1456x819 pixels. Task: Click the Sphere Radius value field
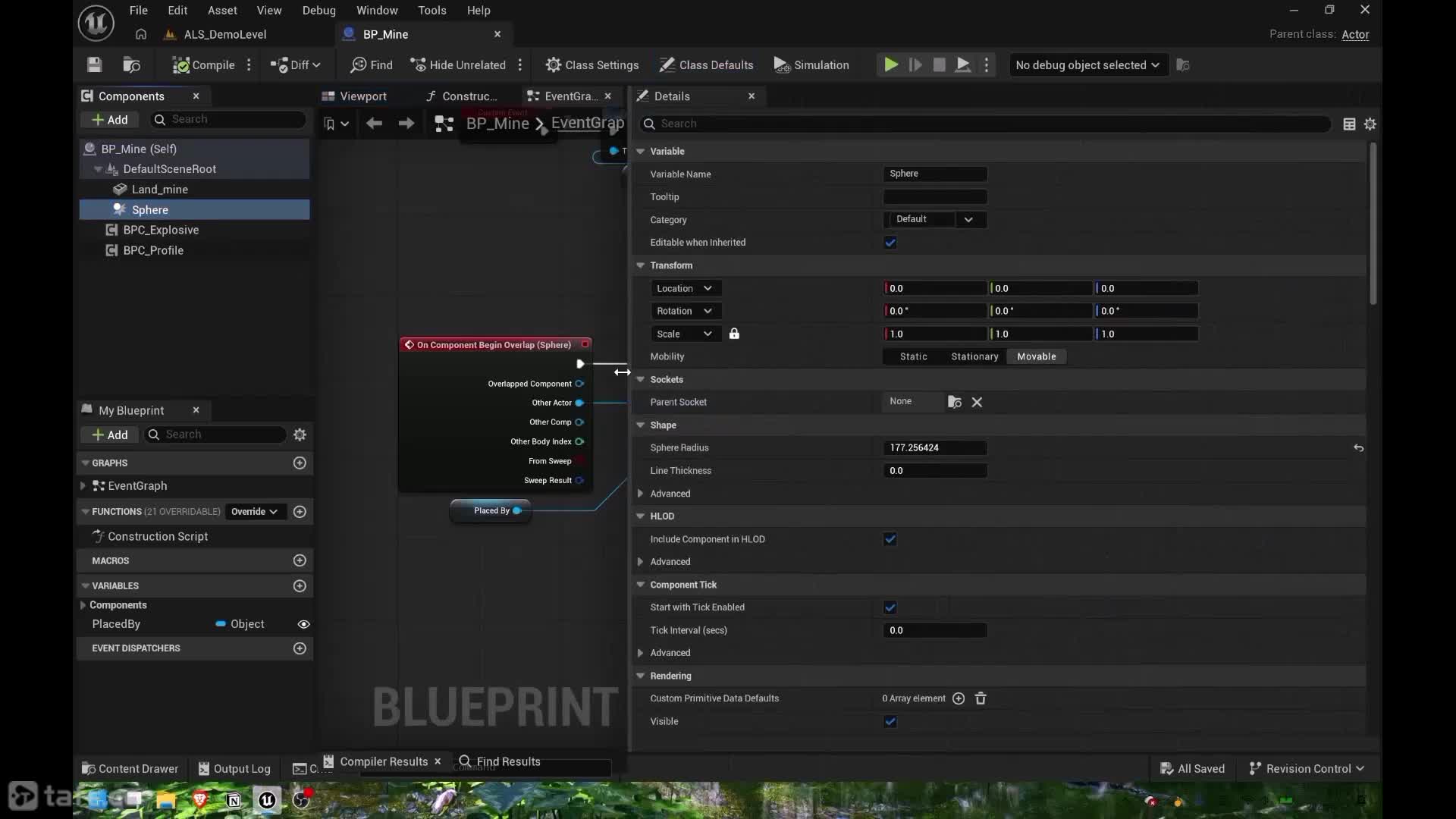[x=935, y=448]
